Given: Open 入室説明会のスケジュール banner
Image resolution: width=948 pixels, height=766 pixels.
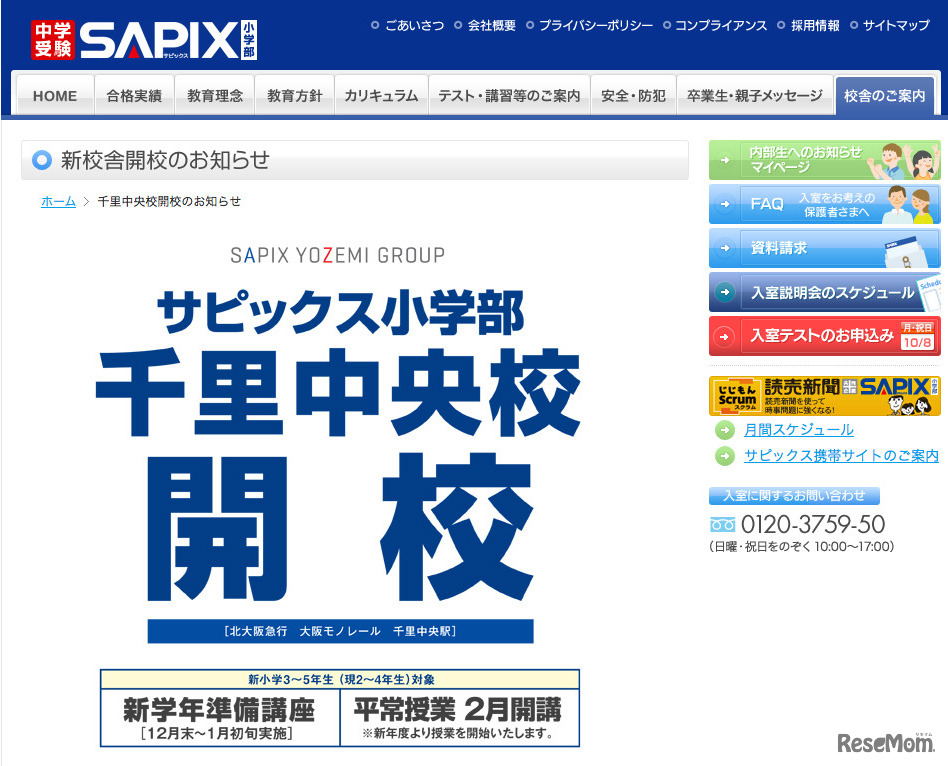Looking at the screenshot, I should (x=825, y=292).
